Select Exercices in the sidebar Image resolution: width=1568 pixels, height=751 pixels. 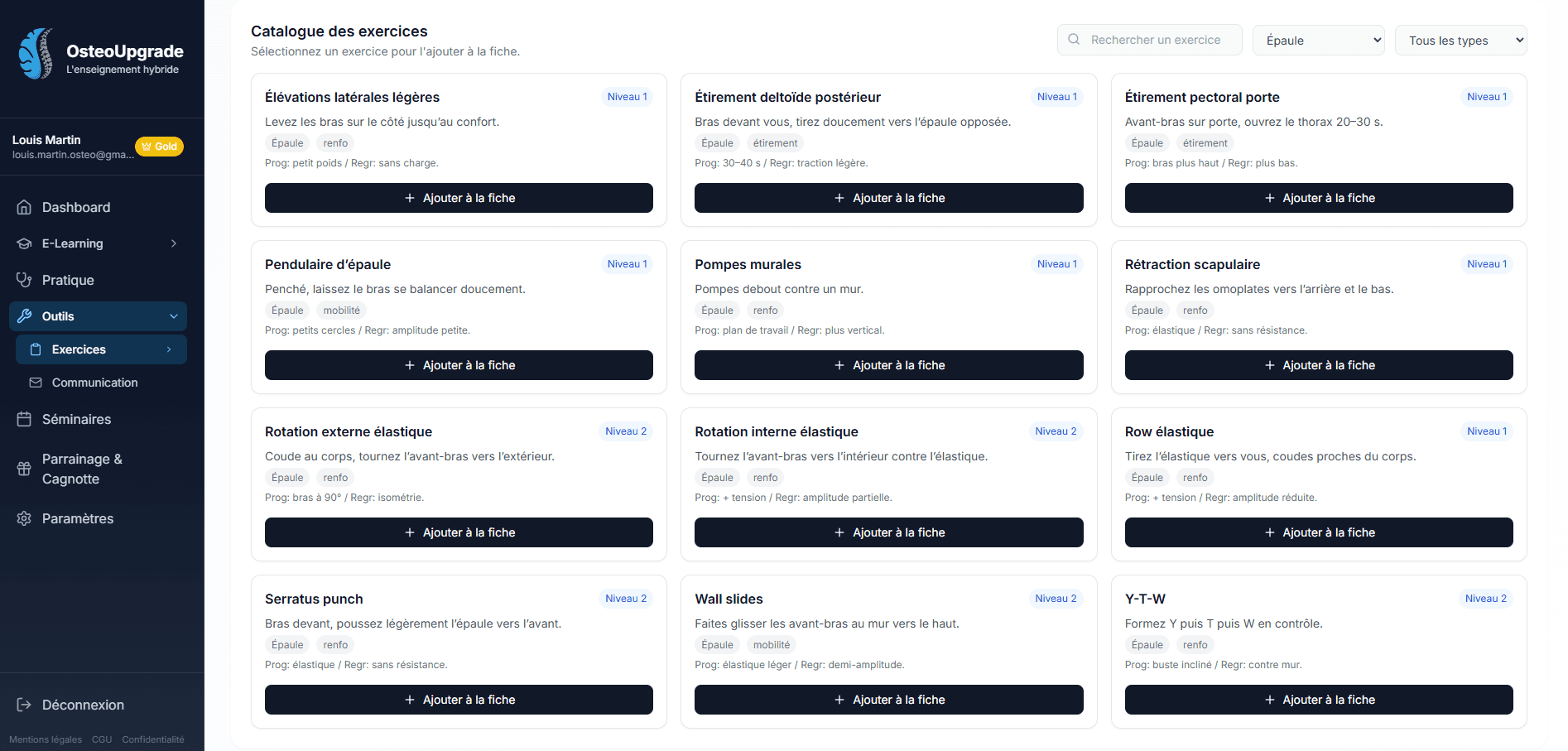coord(79,349)
